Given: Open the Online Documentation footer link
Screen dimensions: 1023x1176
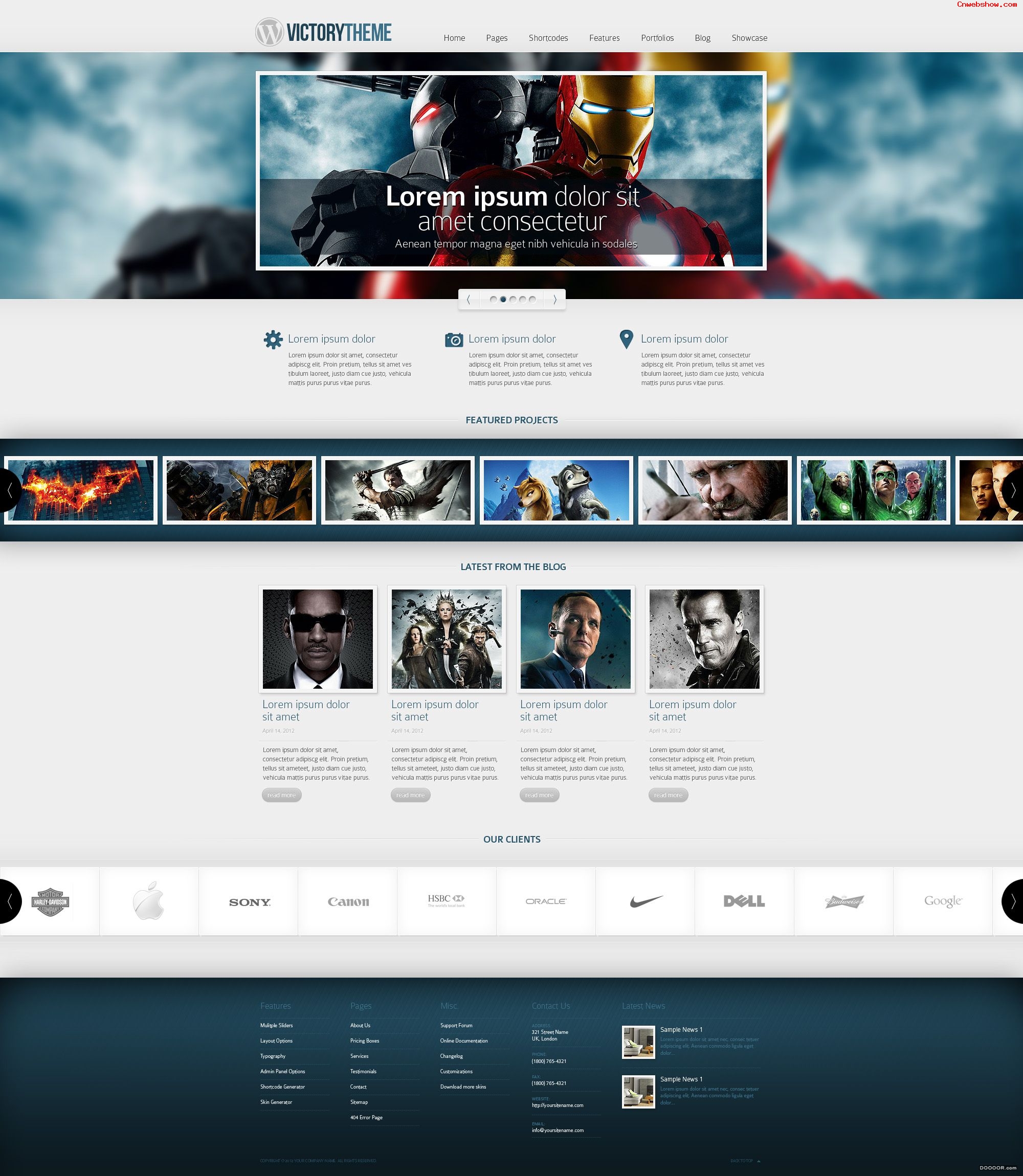Looking at the screenshot, I should click(463, 1041).
